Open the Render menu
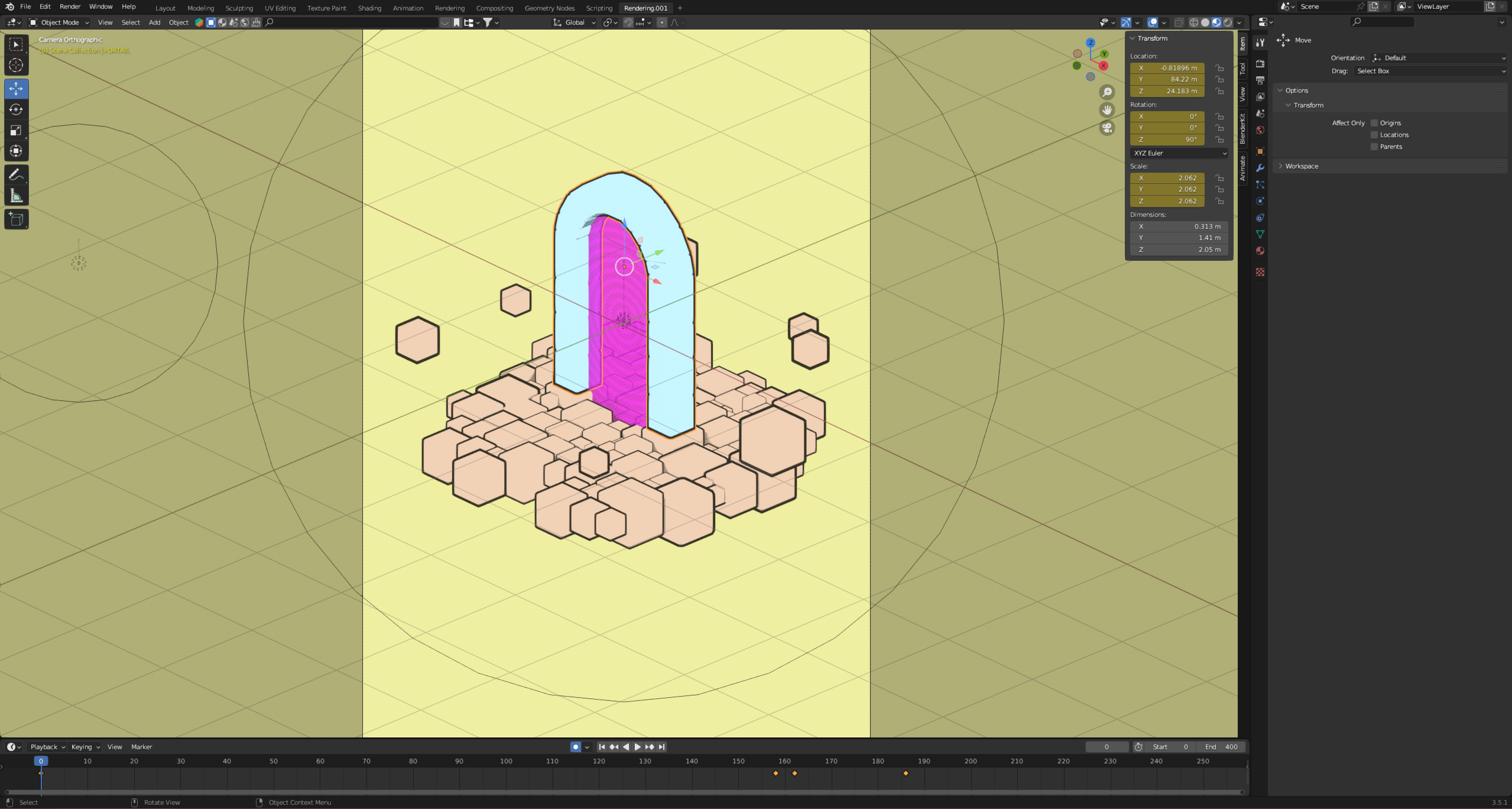Image resolution: width=1512 pixels, height=809 pixels. [70, 7]
